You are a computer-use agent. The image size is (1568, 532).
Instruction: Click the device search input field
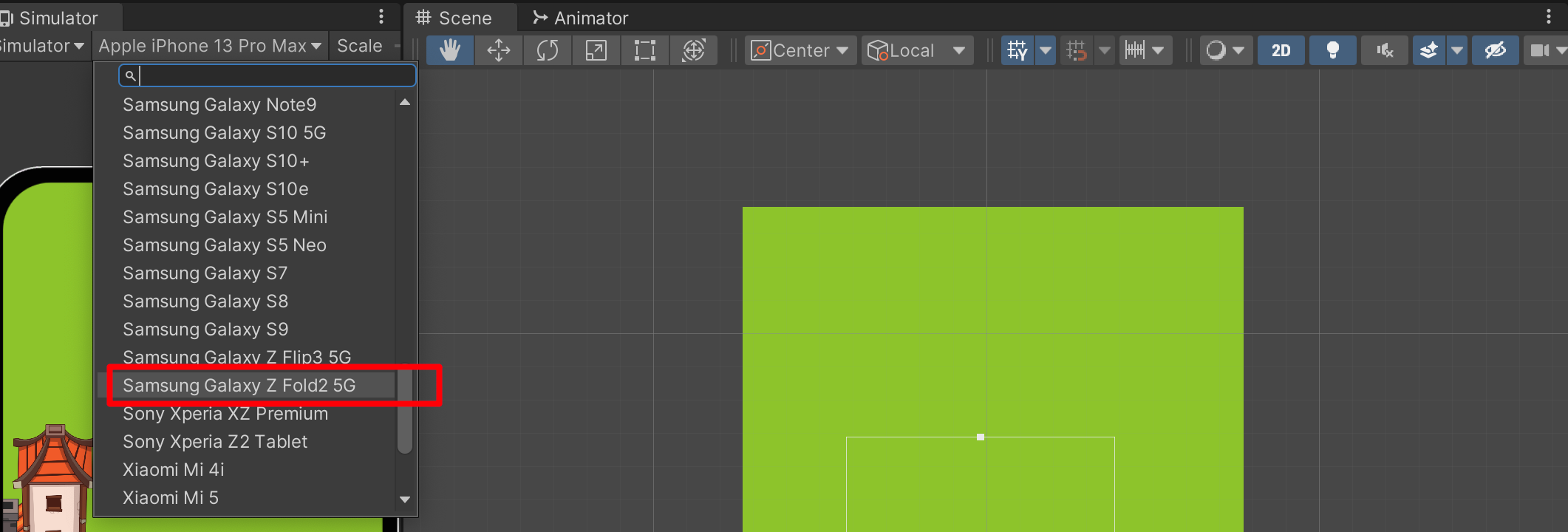(267, 75)
